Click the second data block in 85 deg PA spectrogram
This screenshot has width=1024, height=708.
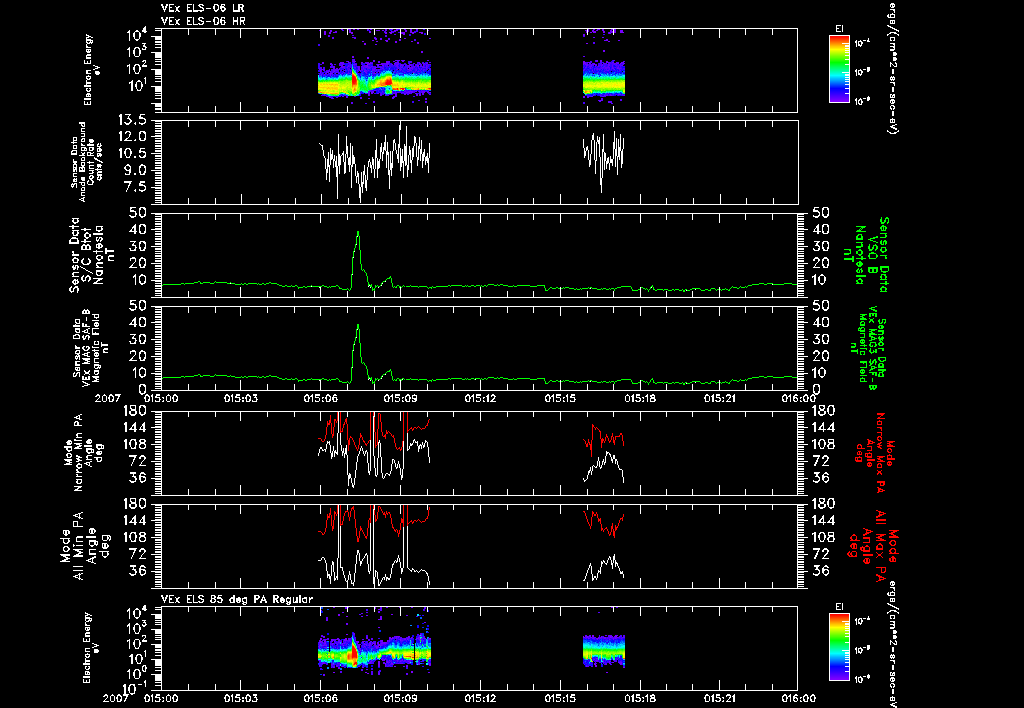[x=603, y=650]
